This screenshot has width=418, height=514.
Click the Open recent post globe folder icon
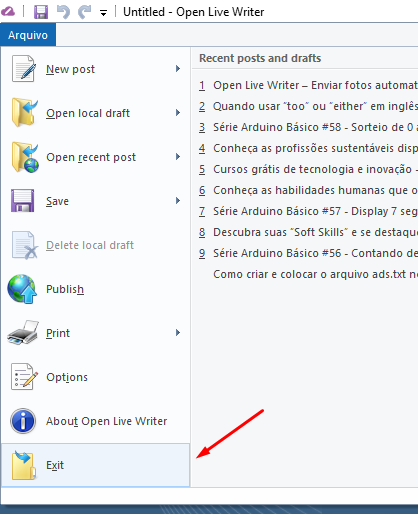pos(25,157)
